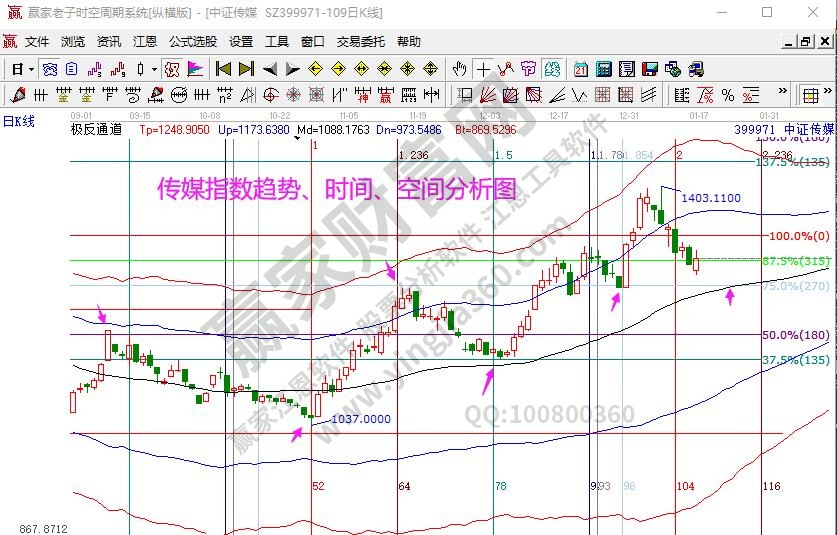
Task: Select the crosshair cursor tool
Action: (x=484, y=69)
